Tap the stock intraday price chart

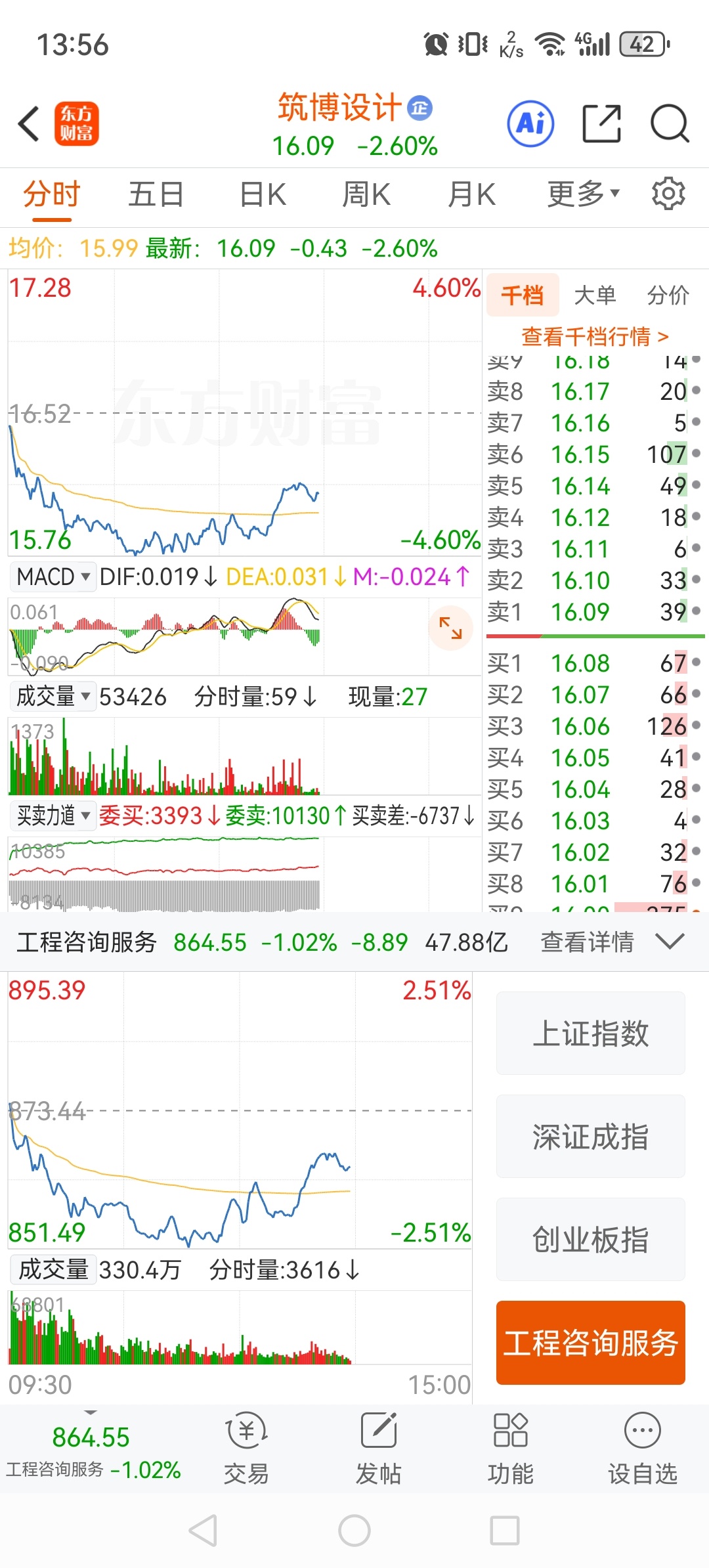[244, 412]
